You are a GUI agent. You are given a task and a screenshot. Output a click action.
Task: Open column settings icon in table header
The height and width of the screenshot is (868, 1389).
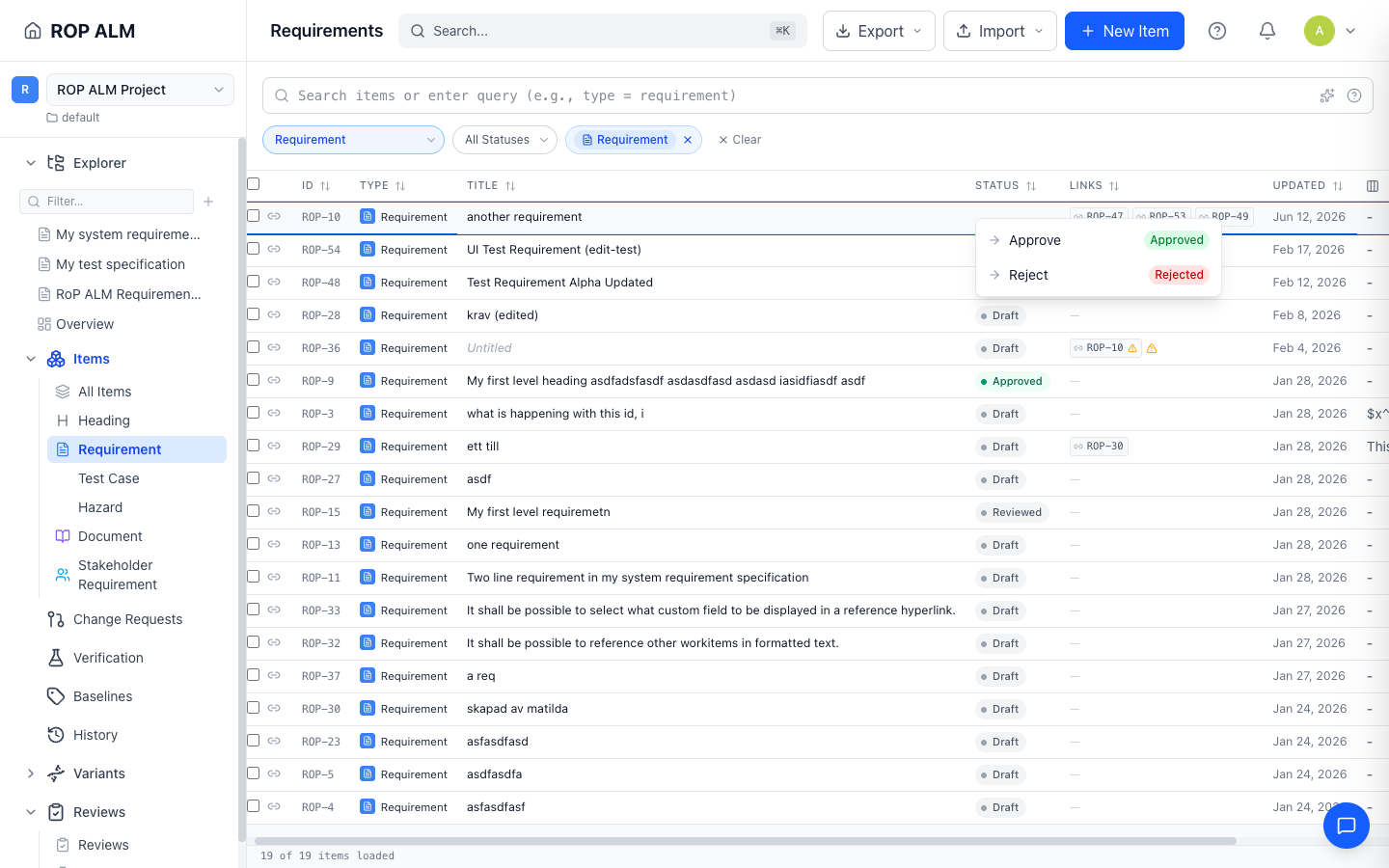[x=1373, y=186]
